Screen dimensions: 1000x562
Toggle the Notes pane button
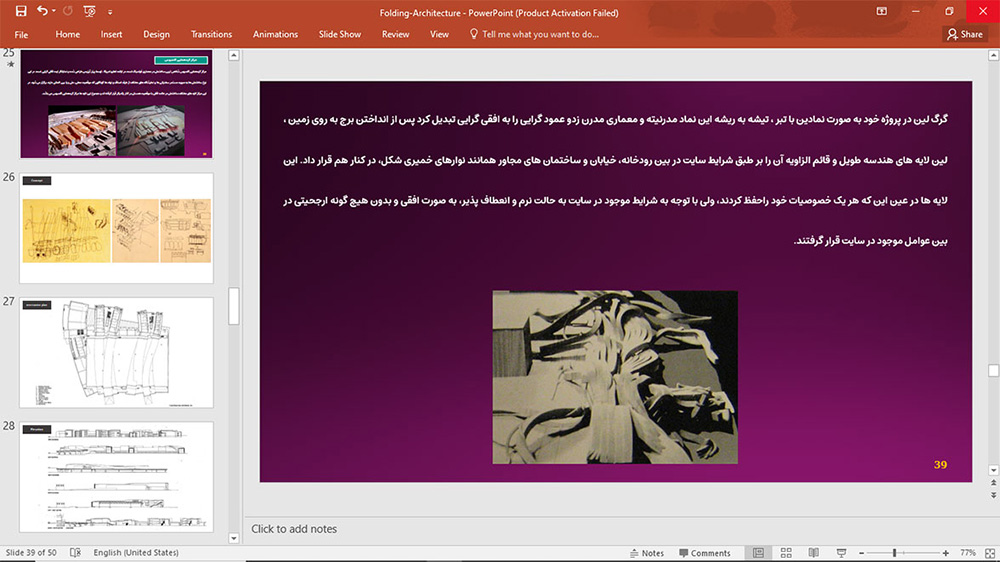(647, 553)
